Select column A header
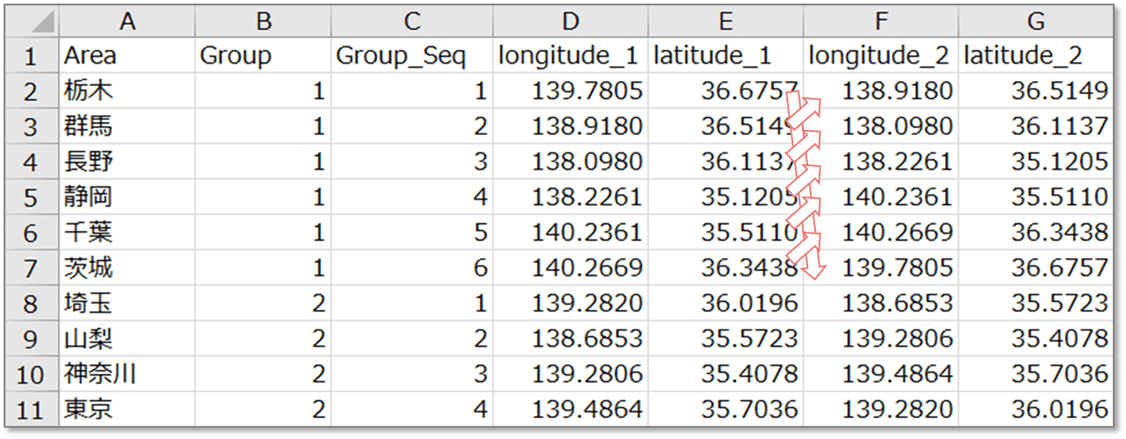The width and height of the screenshot is (1126, 439). coord(127,22)
